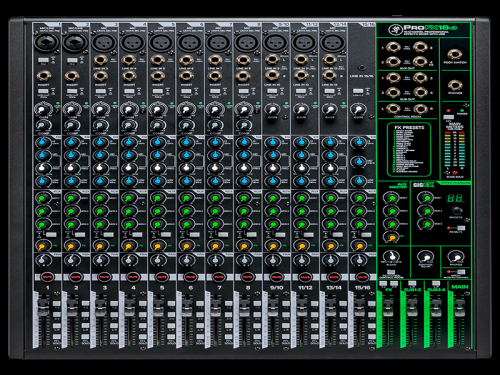Click the channel 1 yellow FX send knob
The width and height of the screenshot is (500, 375).
tap(42, 246)
